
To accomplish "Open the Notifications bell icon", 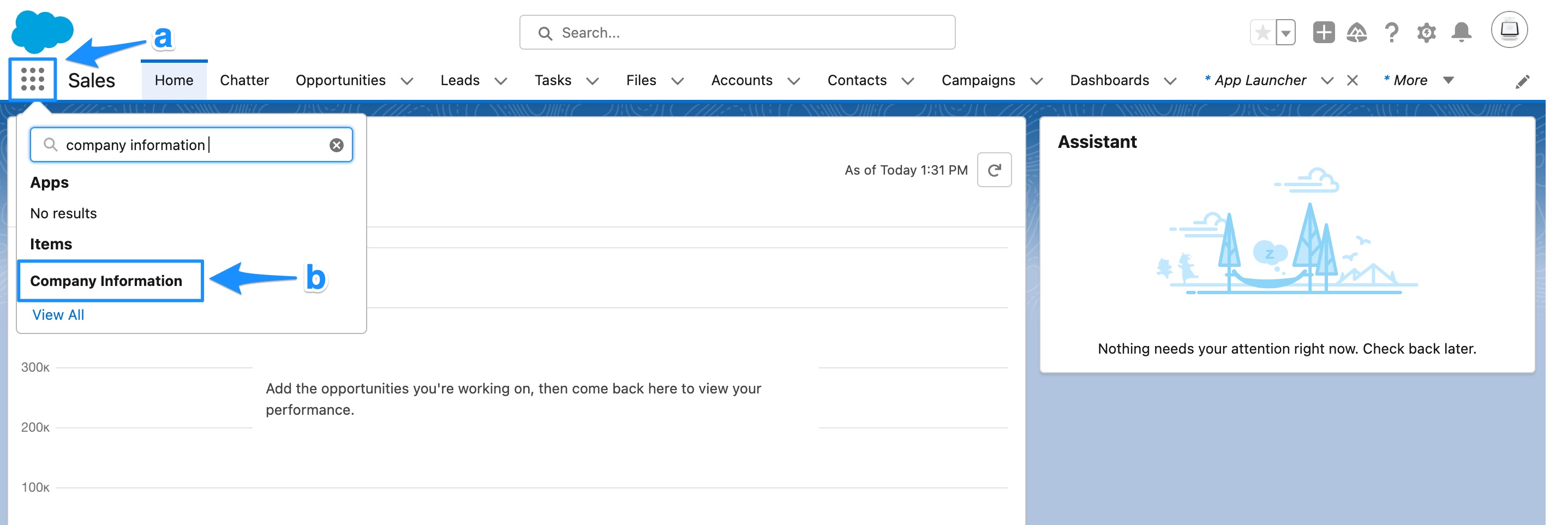I will pyautogui.click(x=1462, y=32).
